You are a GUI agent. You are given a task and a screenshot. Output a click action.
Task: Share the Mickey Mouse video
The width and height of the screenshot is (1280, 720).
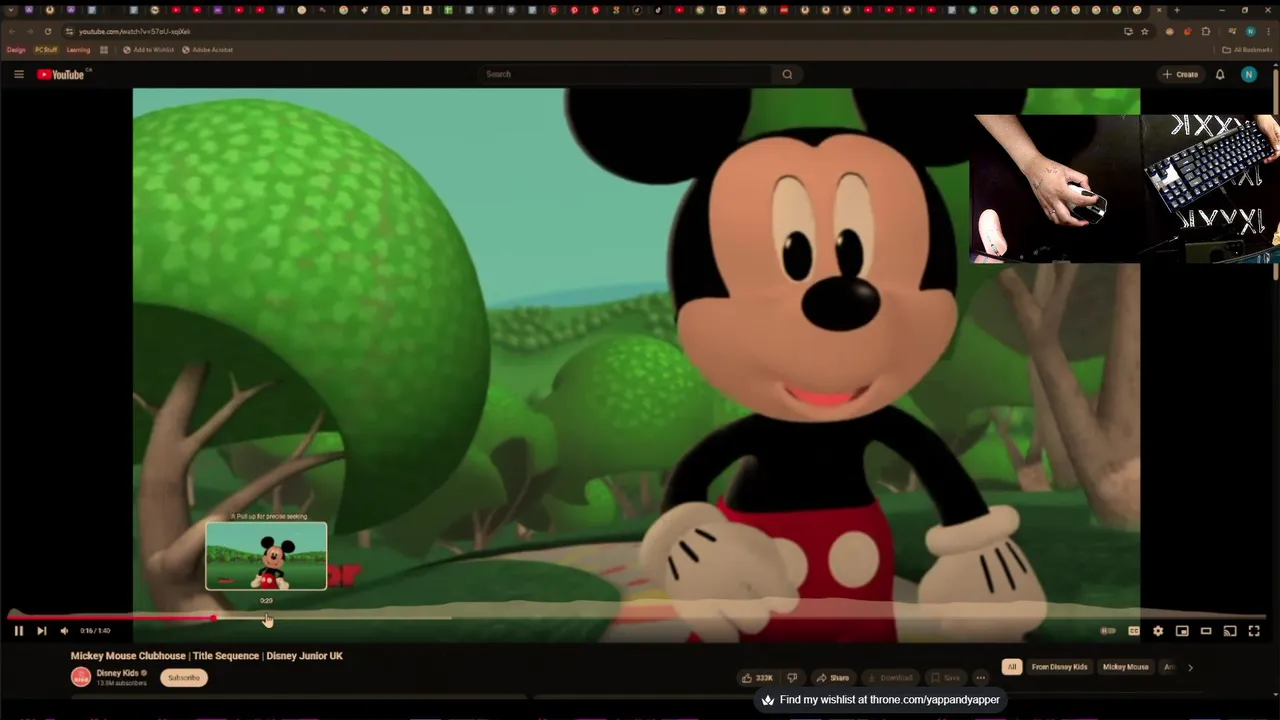pyautogui.click(x=832, y=678)
